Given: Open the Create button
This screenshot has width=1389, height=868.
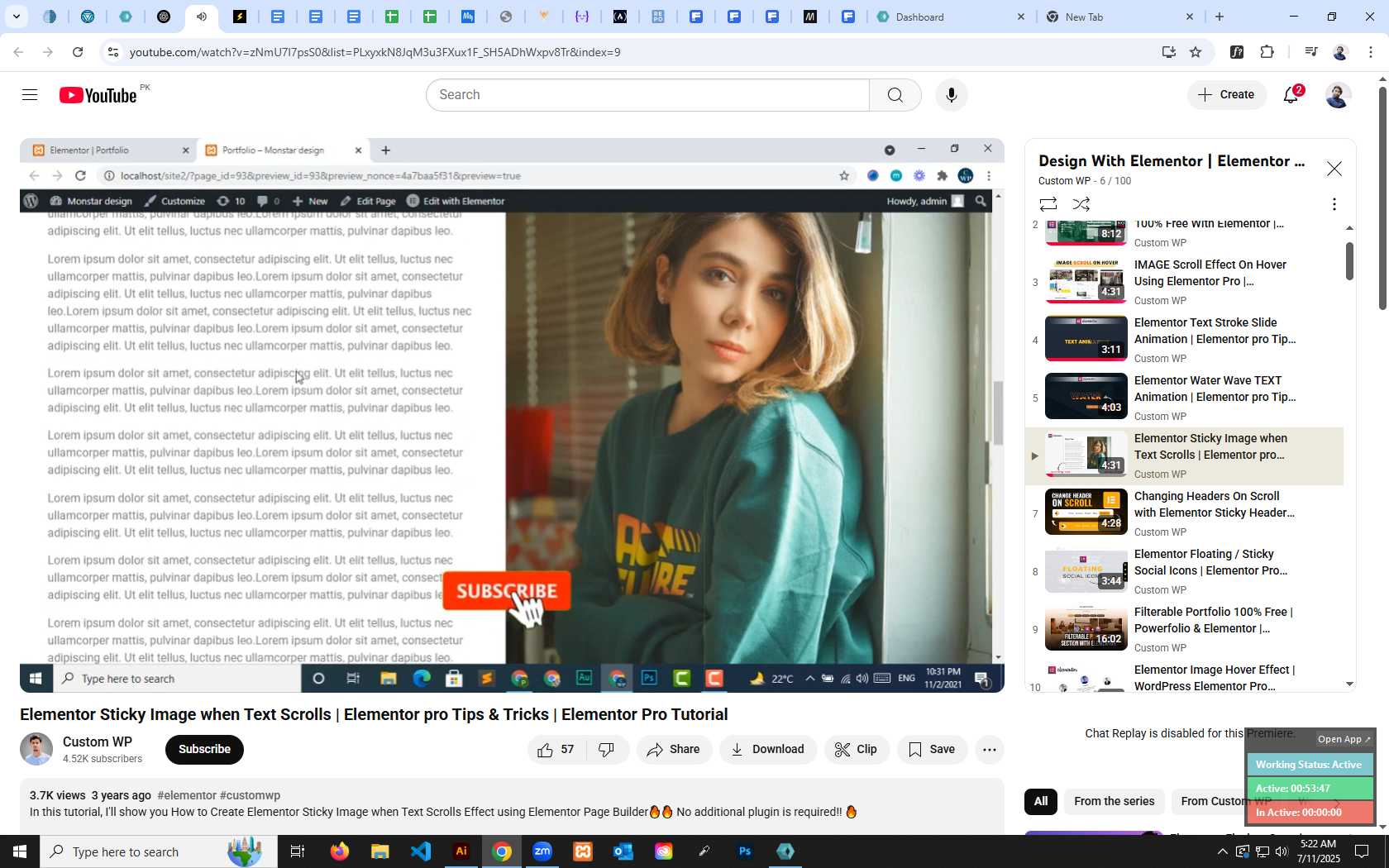Looking at the screenshot, I should (x=1226, y=95).
